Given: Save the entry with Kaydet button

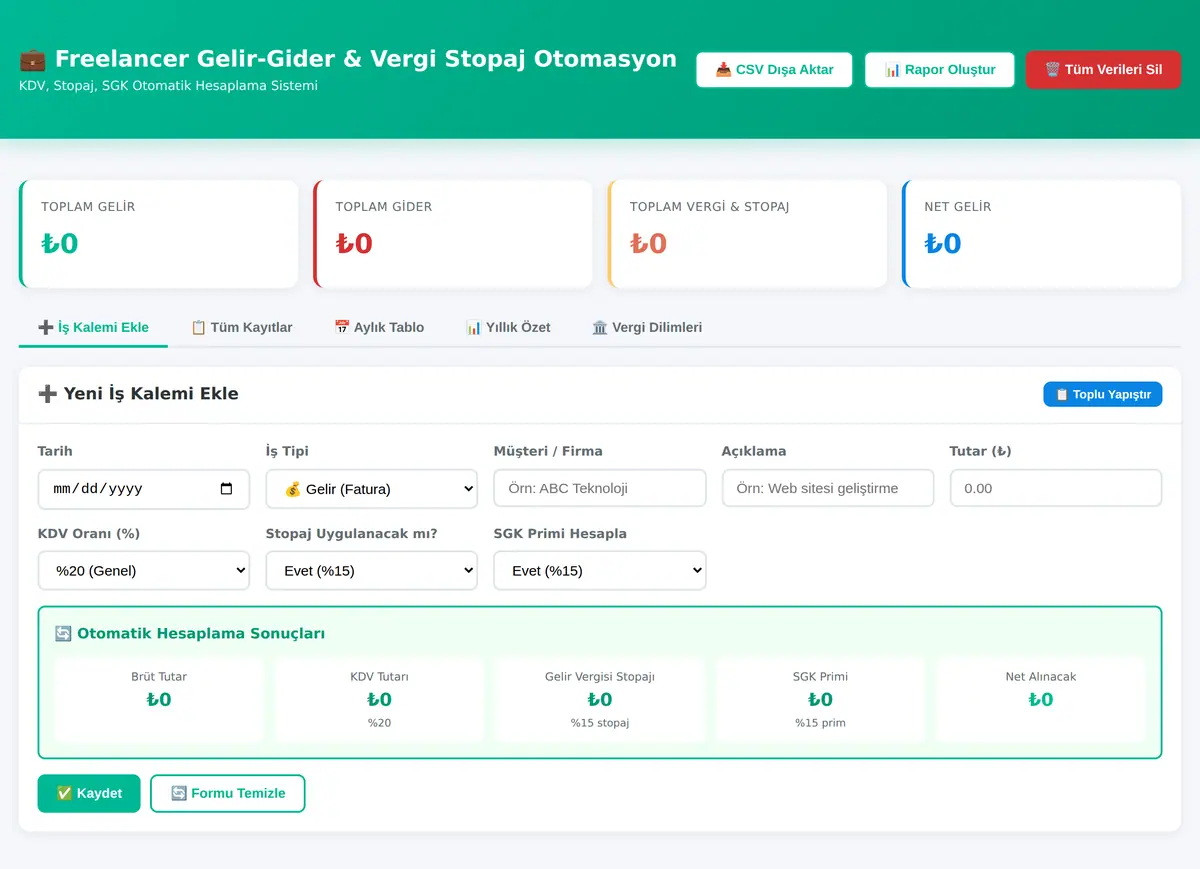Looking at the screenshot, I should 89,793.
